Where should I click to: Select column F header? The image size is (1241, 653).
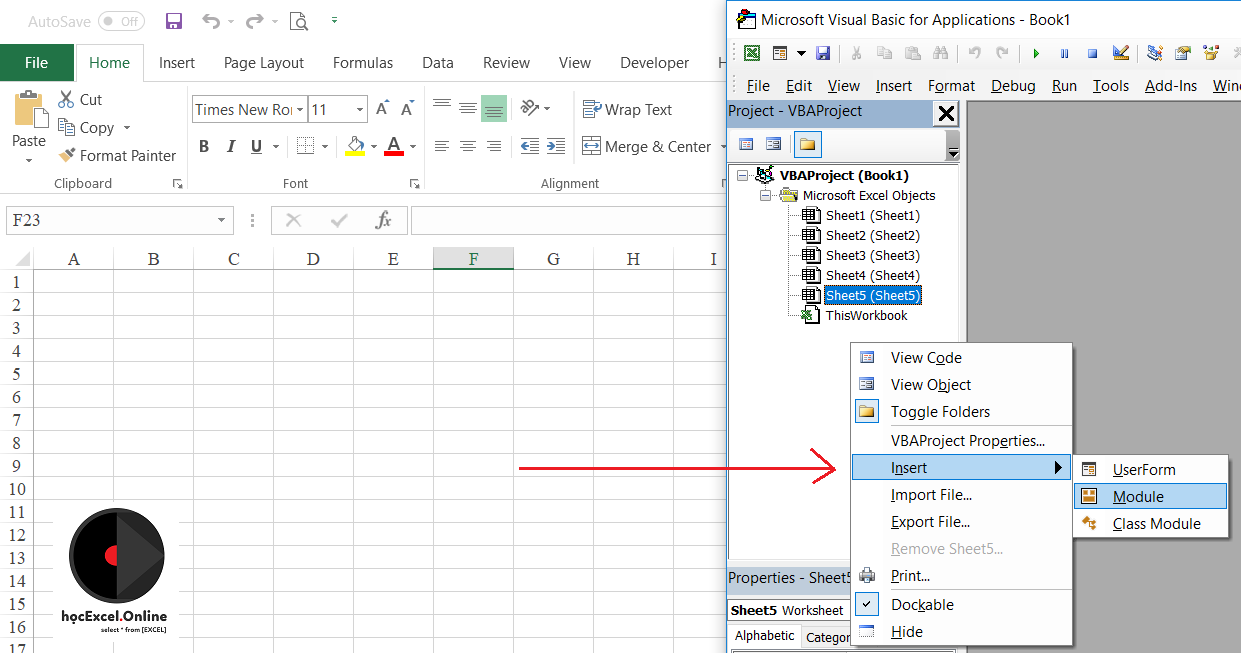coord(473,259)
